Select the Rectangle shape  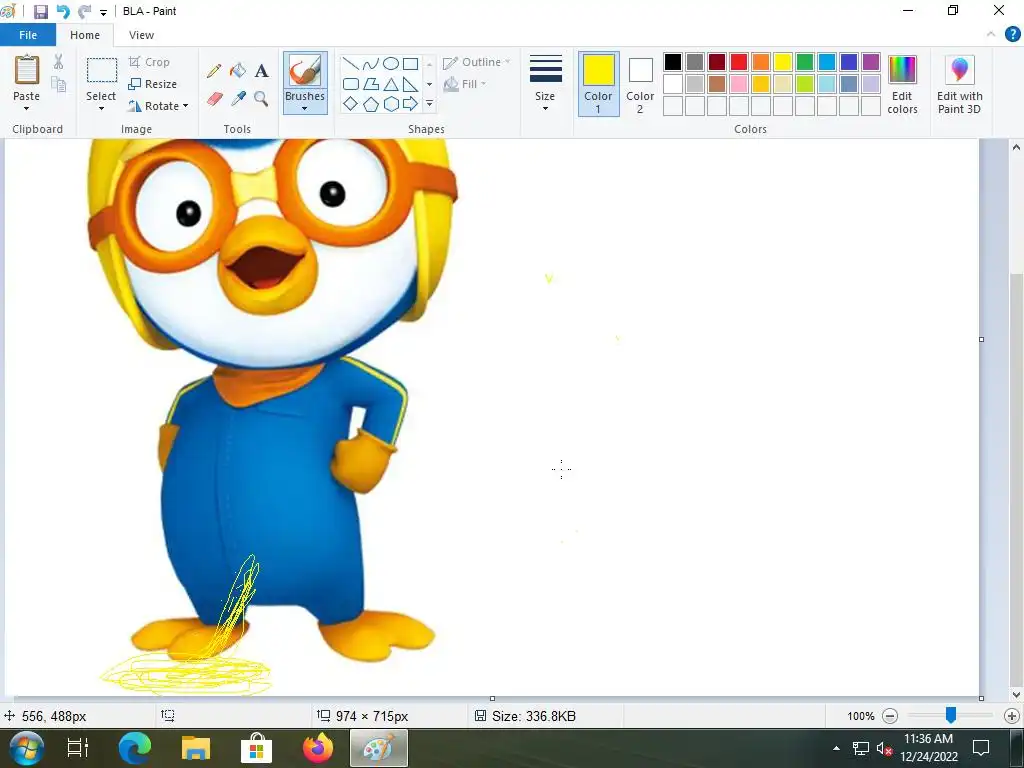point(410,63)
